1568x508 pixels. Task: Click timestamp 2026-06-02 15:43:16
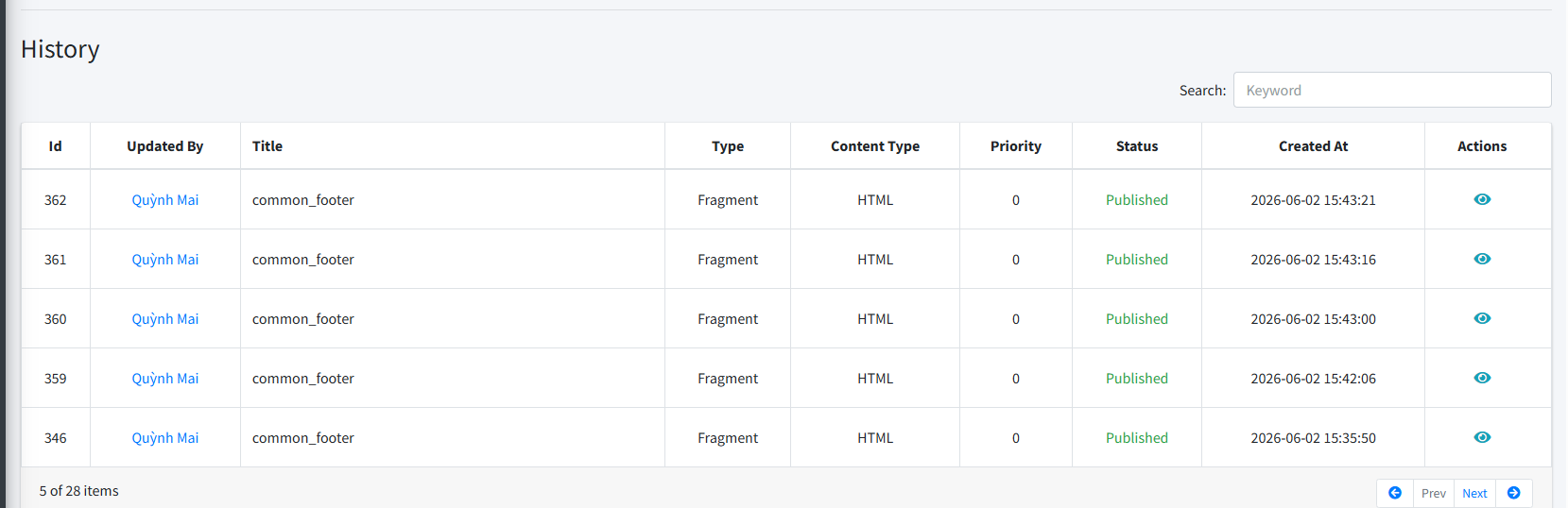(1314, 260)
